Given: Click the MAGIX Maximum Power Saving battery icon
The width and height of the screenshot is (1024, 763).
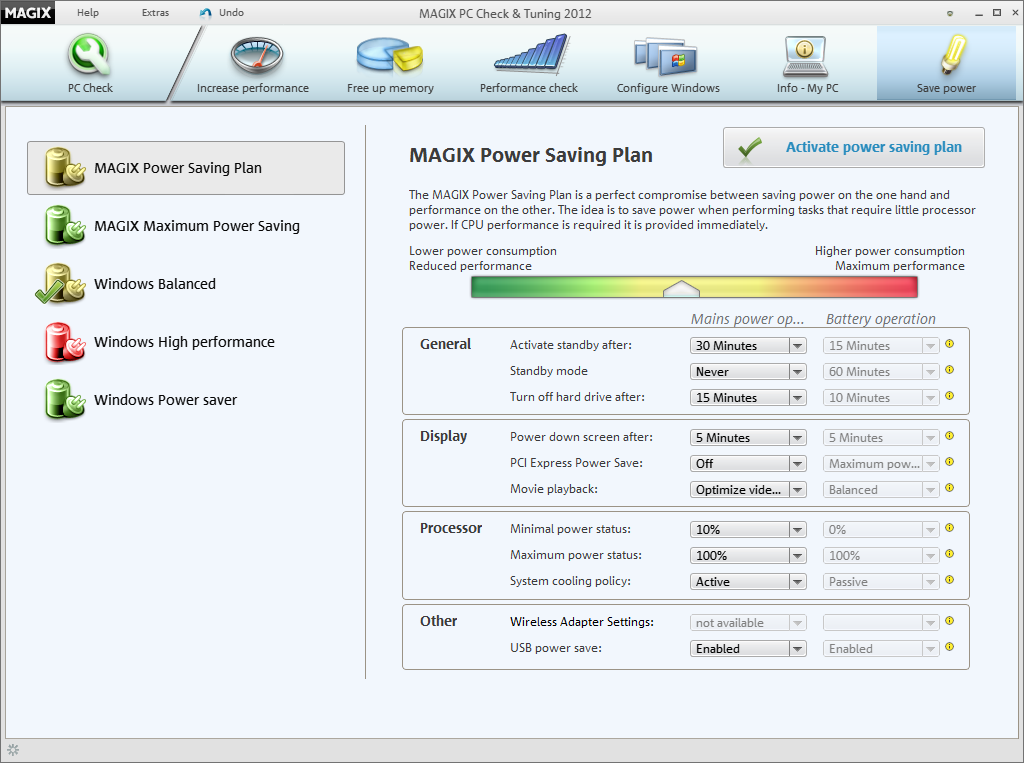Looking at the screenshot, I should pyautogui.click(x=65, y=225).
